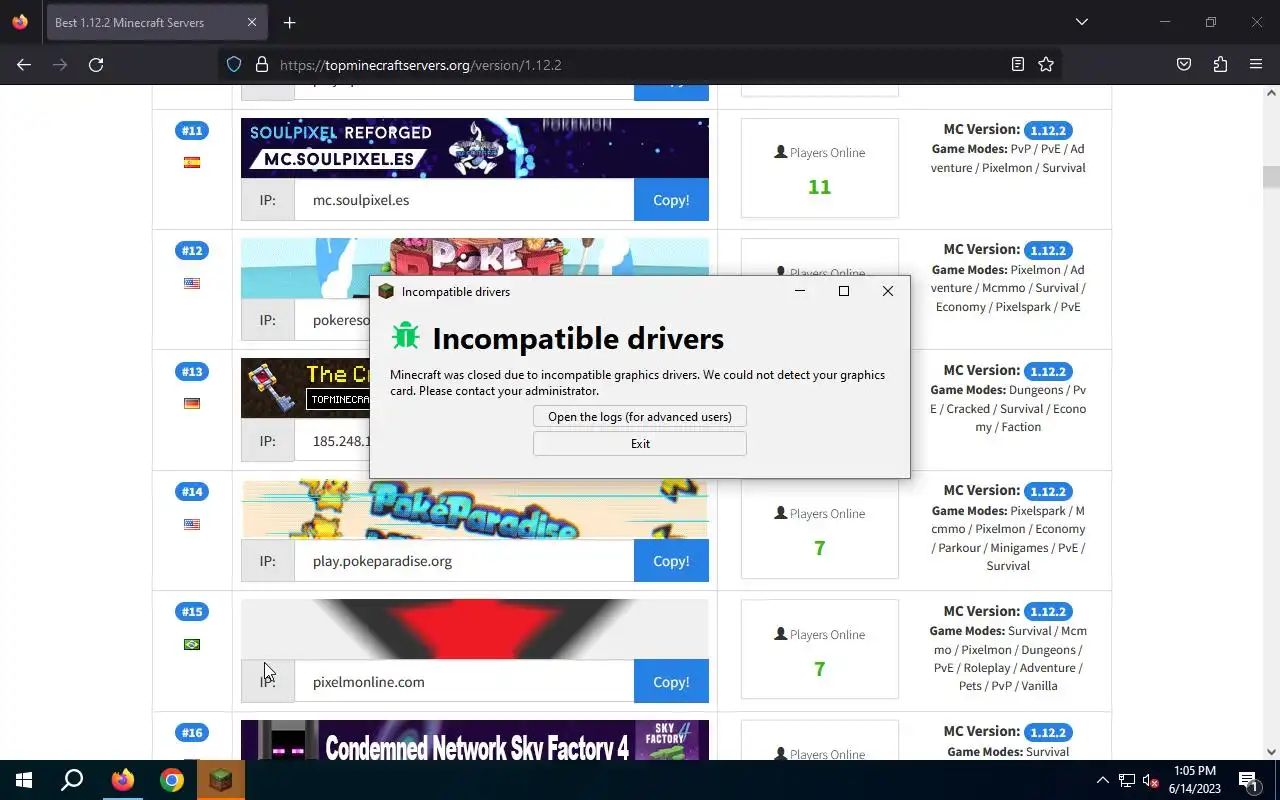This screenshot has height=800, width=1280.
Task: Open a new browser tab
Action: tap(289, 22)
